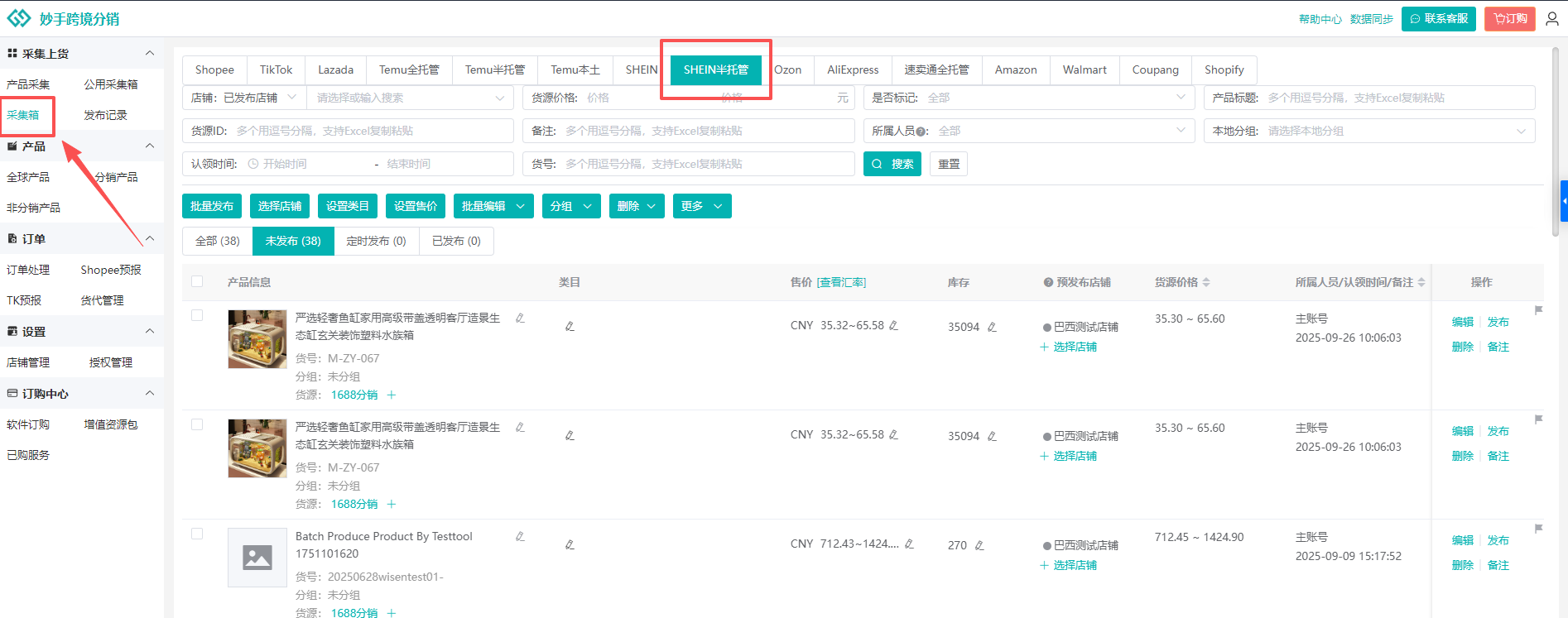The height and width of the screenshot is (618, 1568).
Task: Click pencil icon beside first product title
Action: (520, 319)
